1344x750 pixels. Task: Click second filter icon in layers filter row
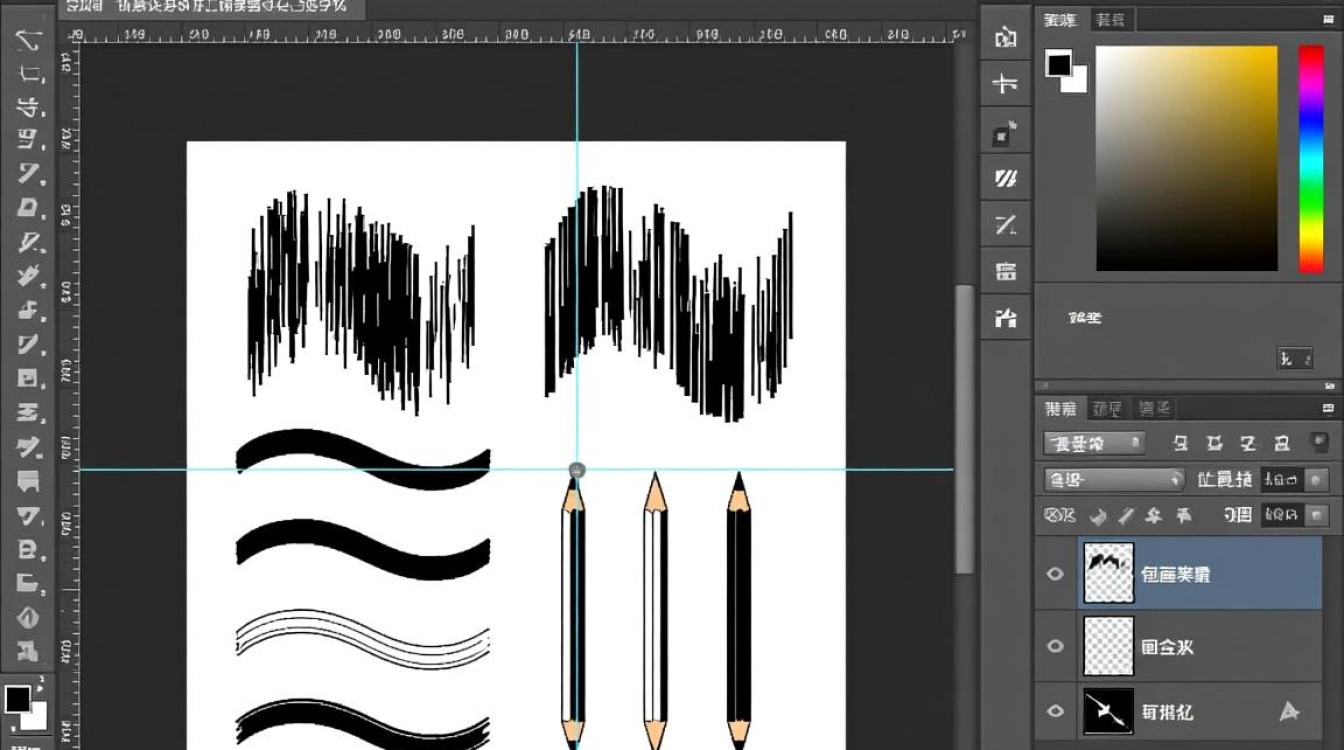tap(1215, 443)
